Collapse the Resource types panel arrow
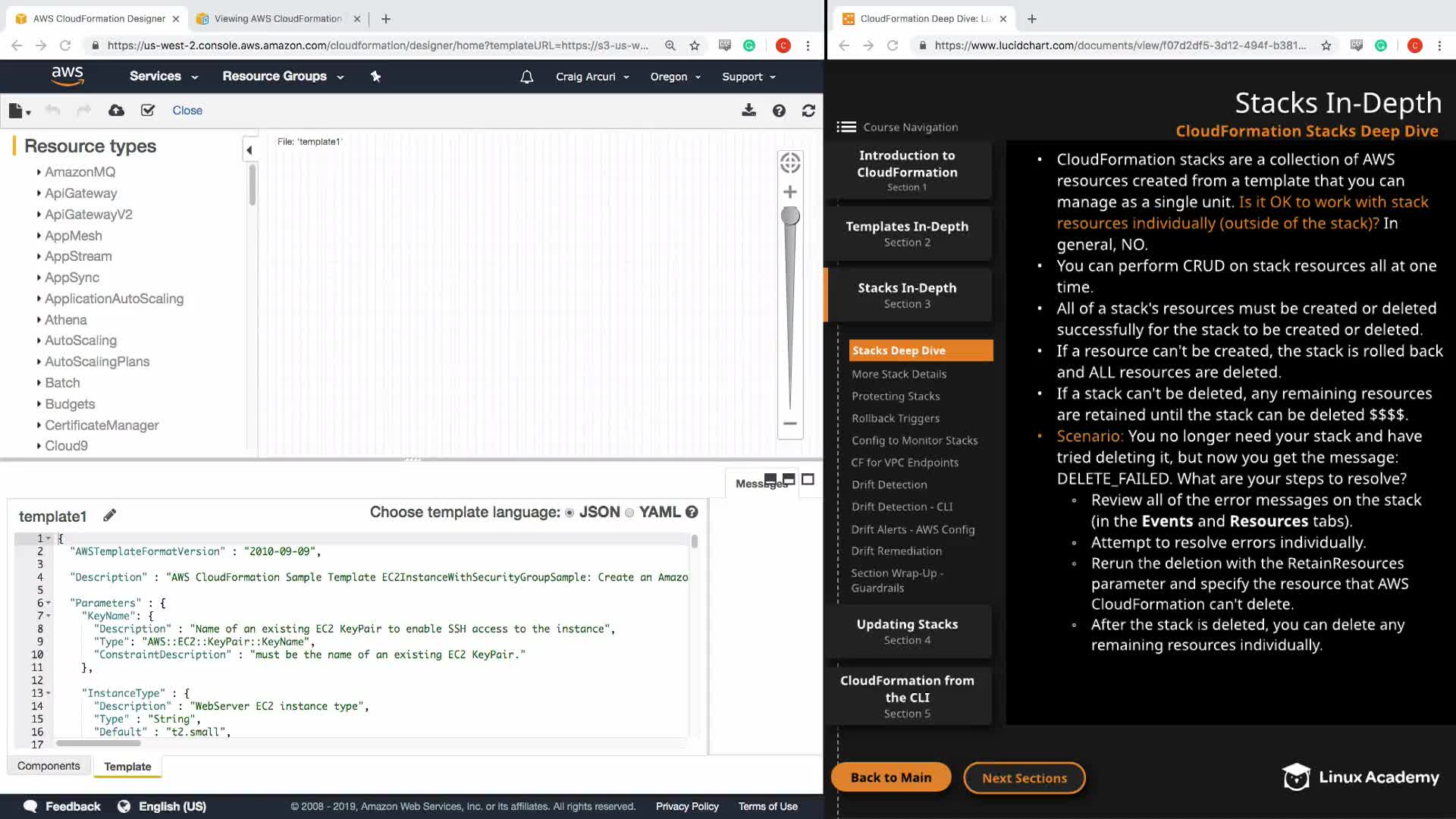The height and width of the screenshot is (819, 1456). (x=249, y=150)
